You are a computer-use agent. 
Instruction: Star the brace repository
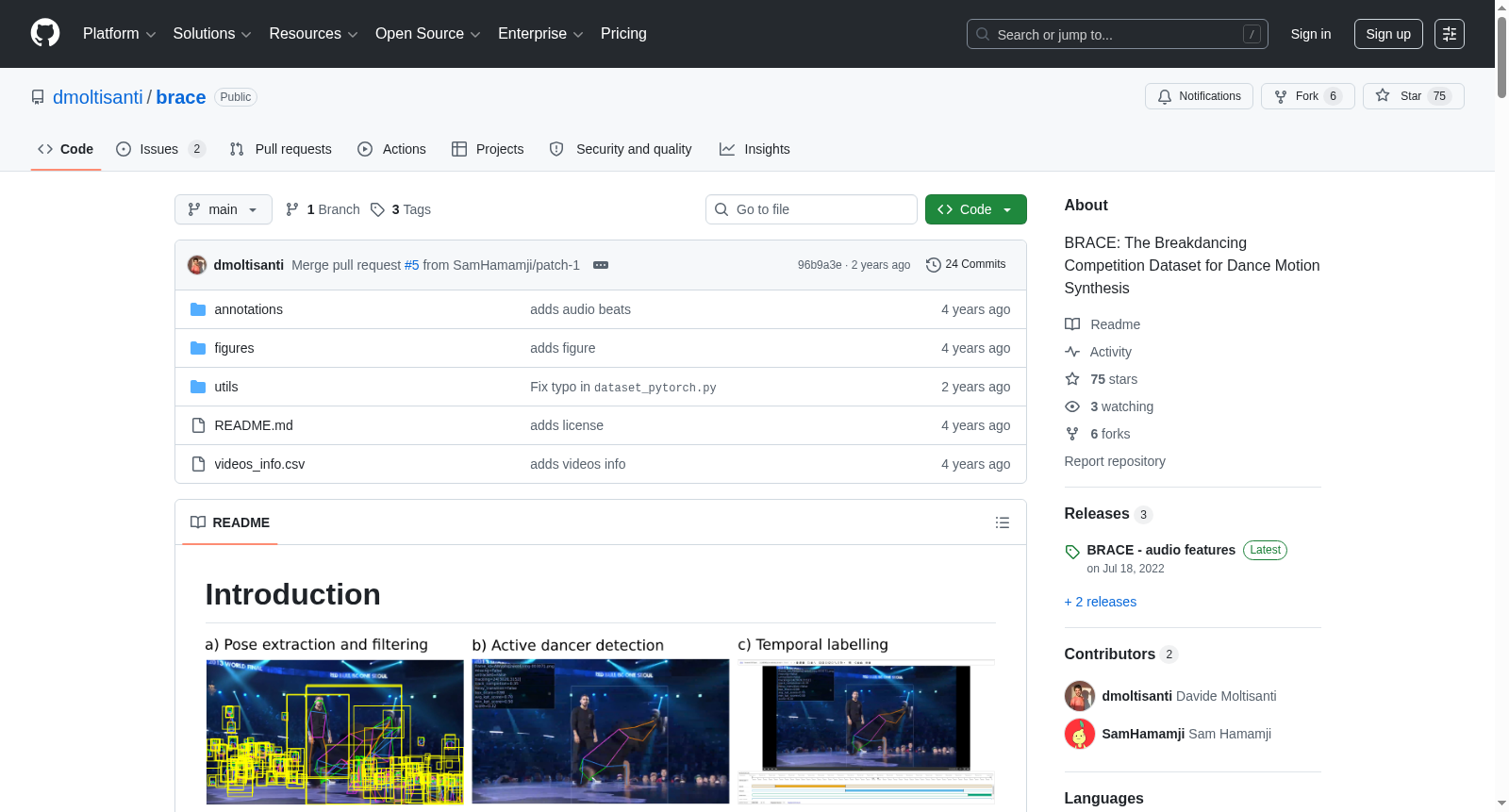click(x=1413, y=96)
